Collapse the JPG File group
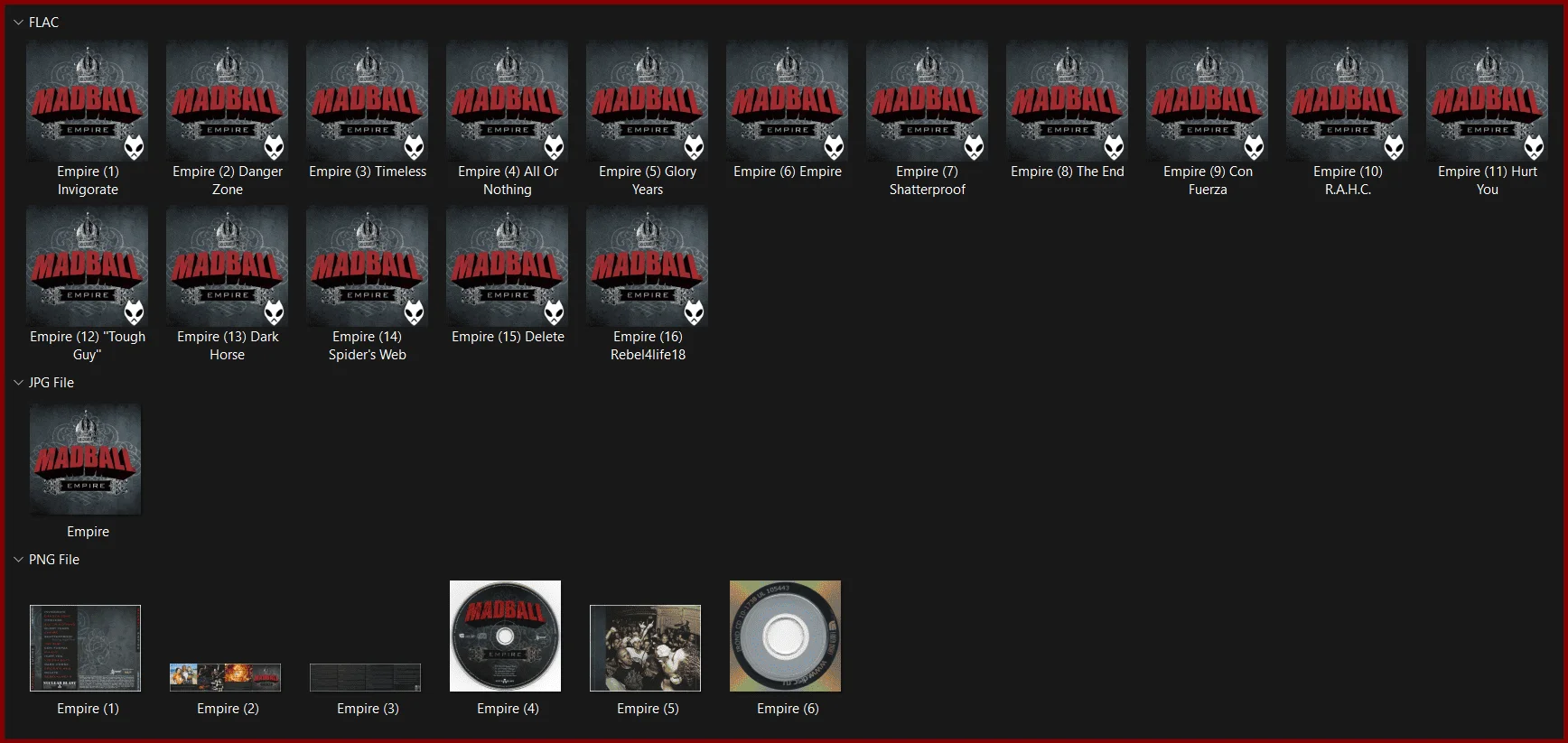Image resolution: width=1568 pixels, height=743 pixels. coord(18,383)
